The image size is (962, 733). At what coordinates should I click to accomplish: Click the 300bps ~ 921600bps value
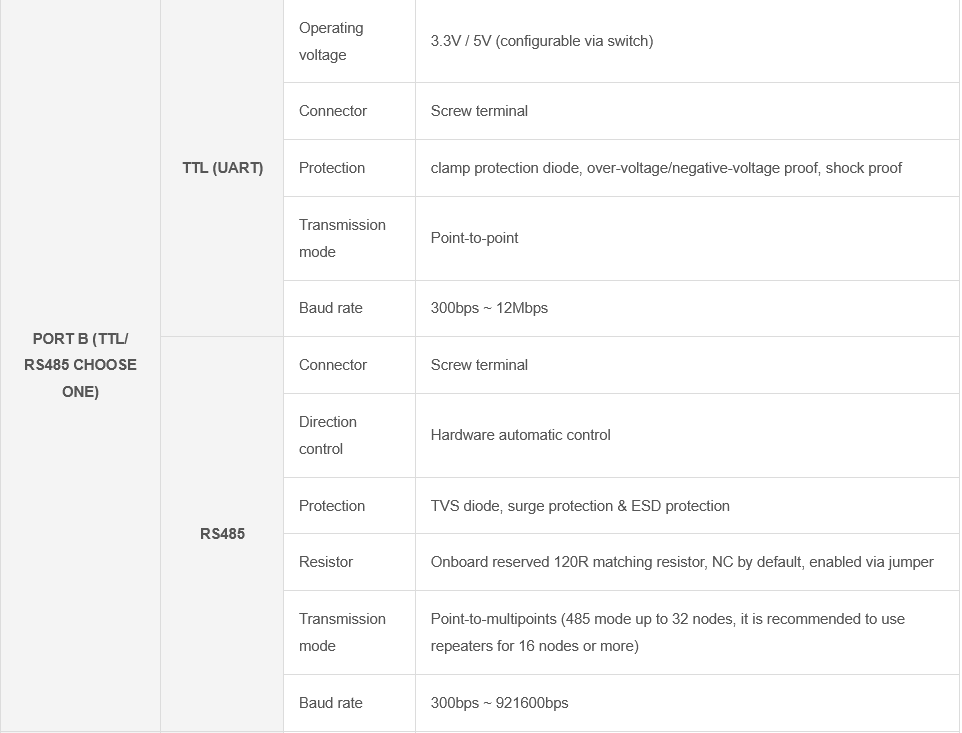point(499,703)
